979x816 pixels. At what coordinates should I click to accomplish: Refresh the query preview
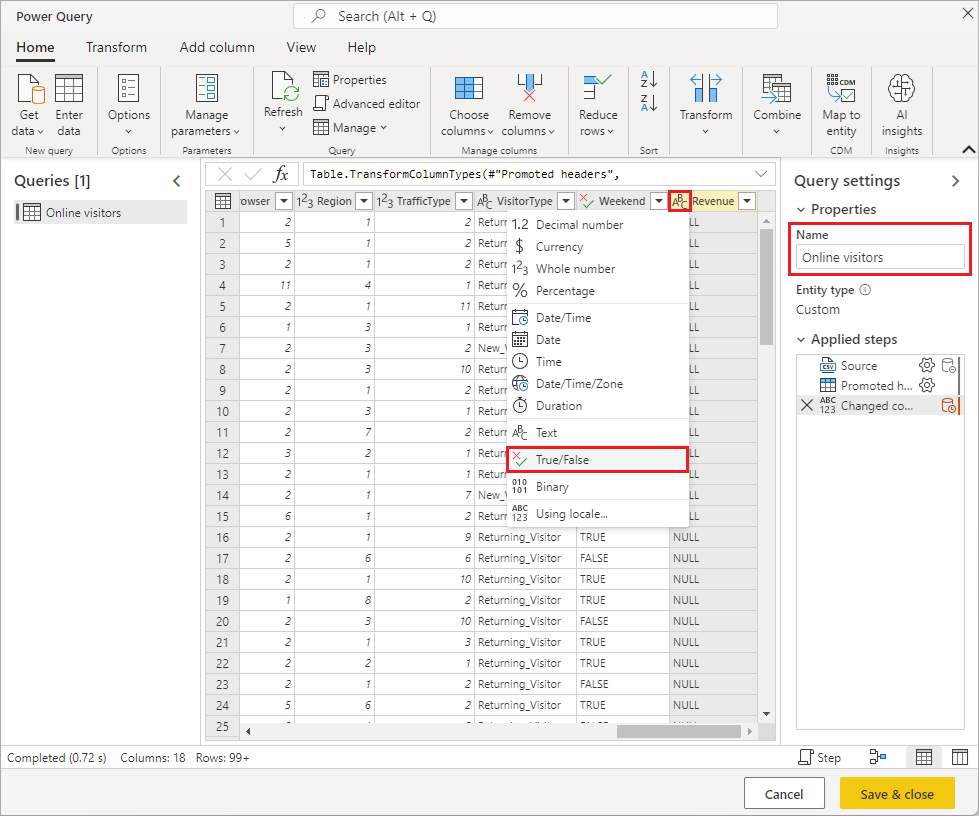click(283, 102)
